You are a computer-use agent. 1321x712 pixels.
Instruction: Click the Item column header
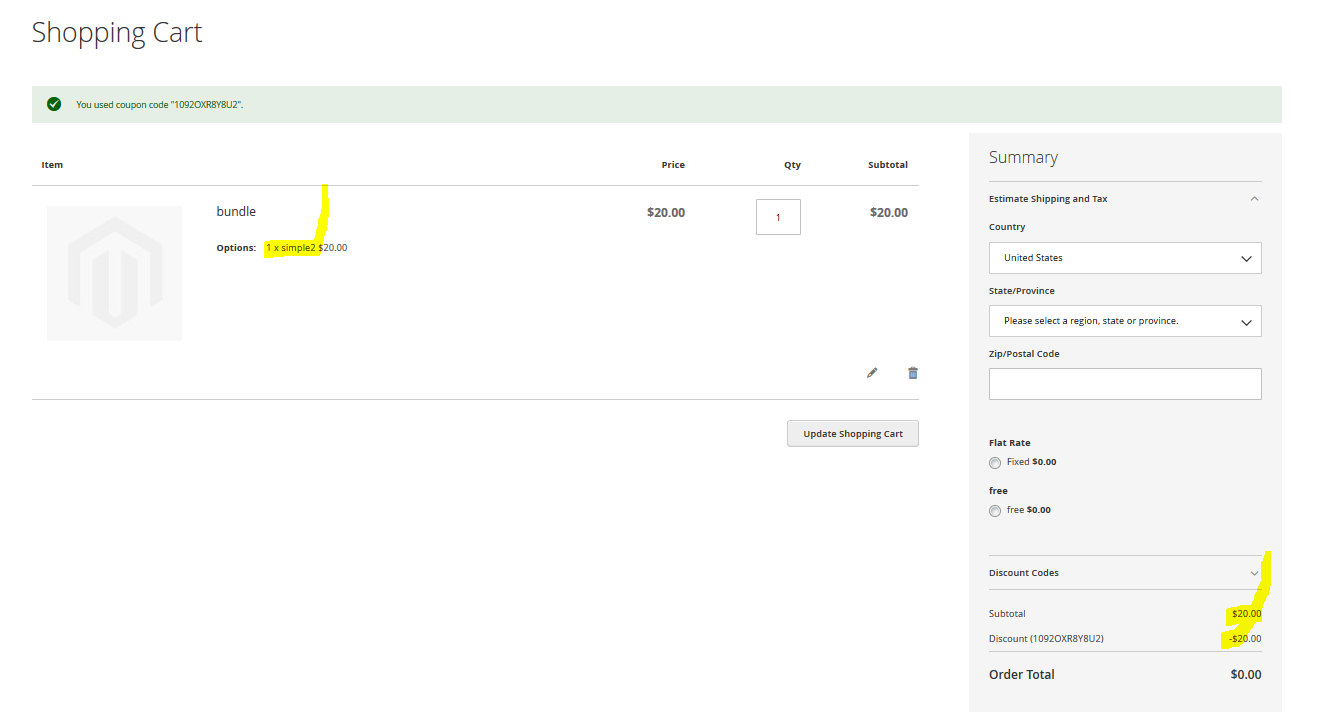52,165
